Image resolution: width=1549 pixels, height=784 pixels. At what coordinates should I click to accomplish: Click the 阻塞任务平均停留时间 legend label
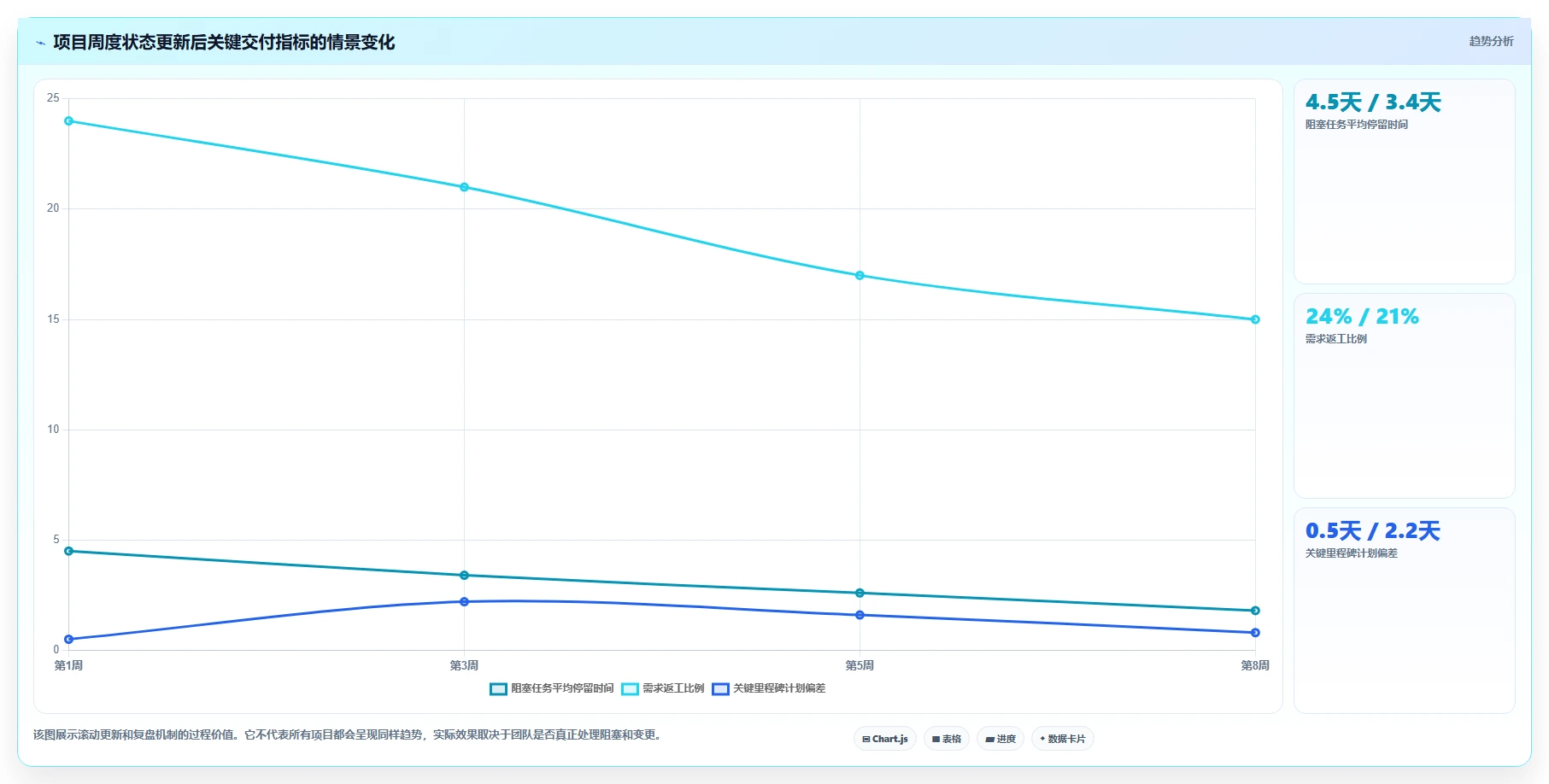[x=562, y=688]
